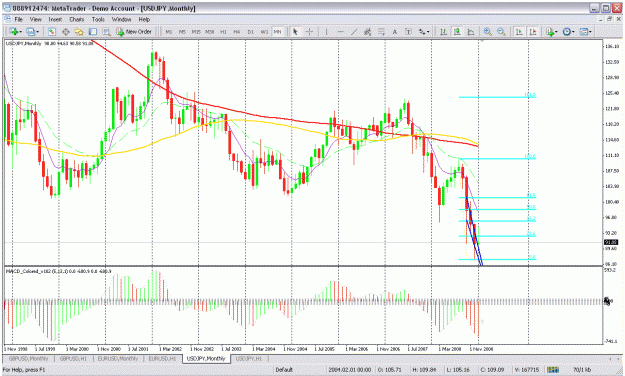Pick the horizontal line drawing tool
Screen dimensions: 625x376
click(x=340, y=31)
